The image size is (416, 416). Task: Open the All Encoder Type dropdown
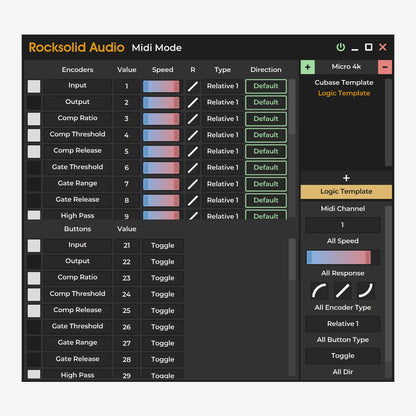pyautogui.click(x=343, y=324)
